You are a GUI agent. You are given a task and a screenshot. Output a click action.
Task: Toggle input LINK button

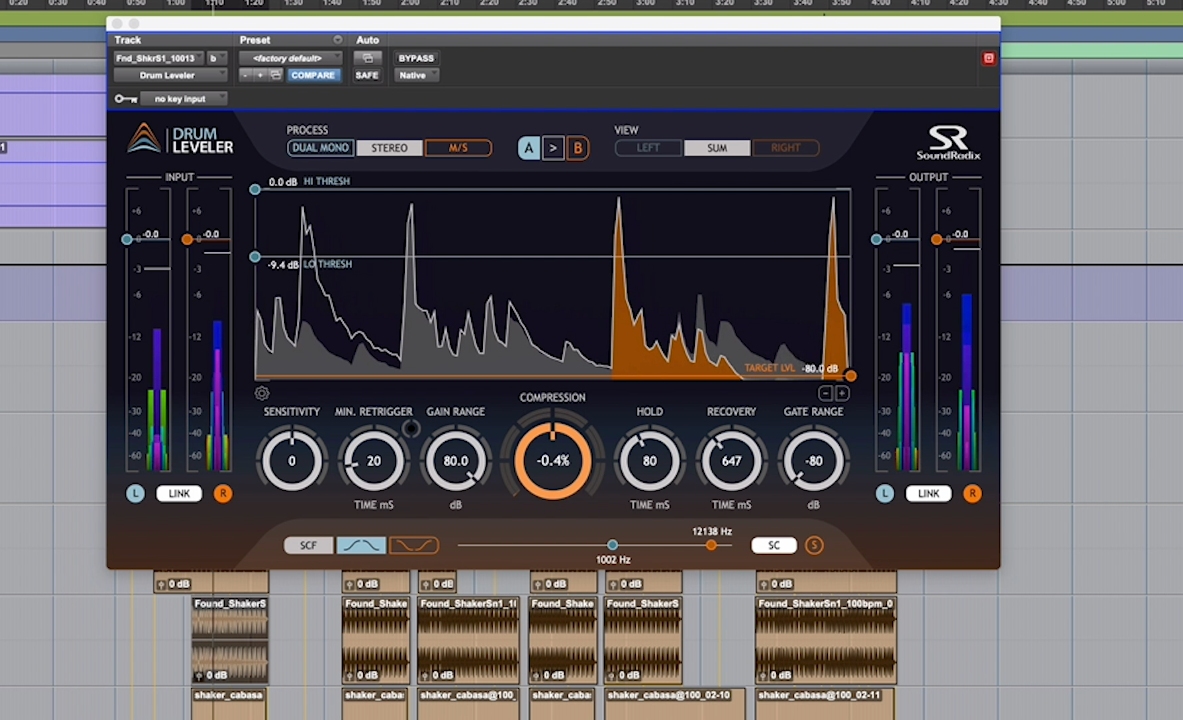tap(179, 494)
